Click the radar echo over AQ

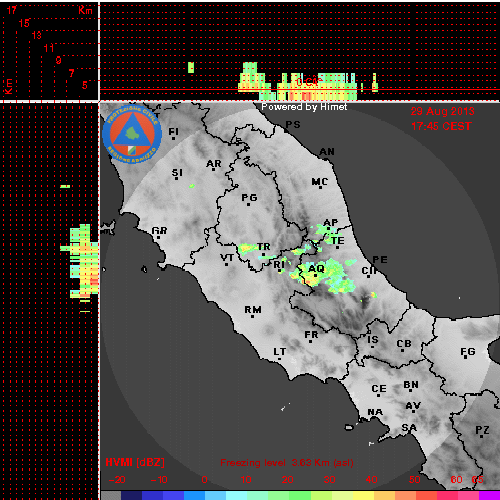coord(322,275)
